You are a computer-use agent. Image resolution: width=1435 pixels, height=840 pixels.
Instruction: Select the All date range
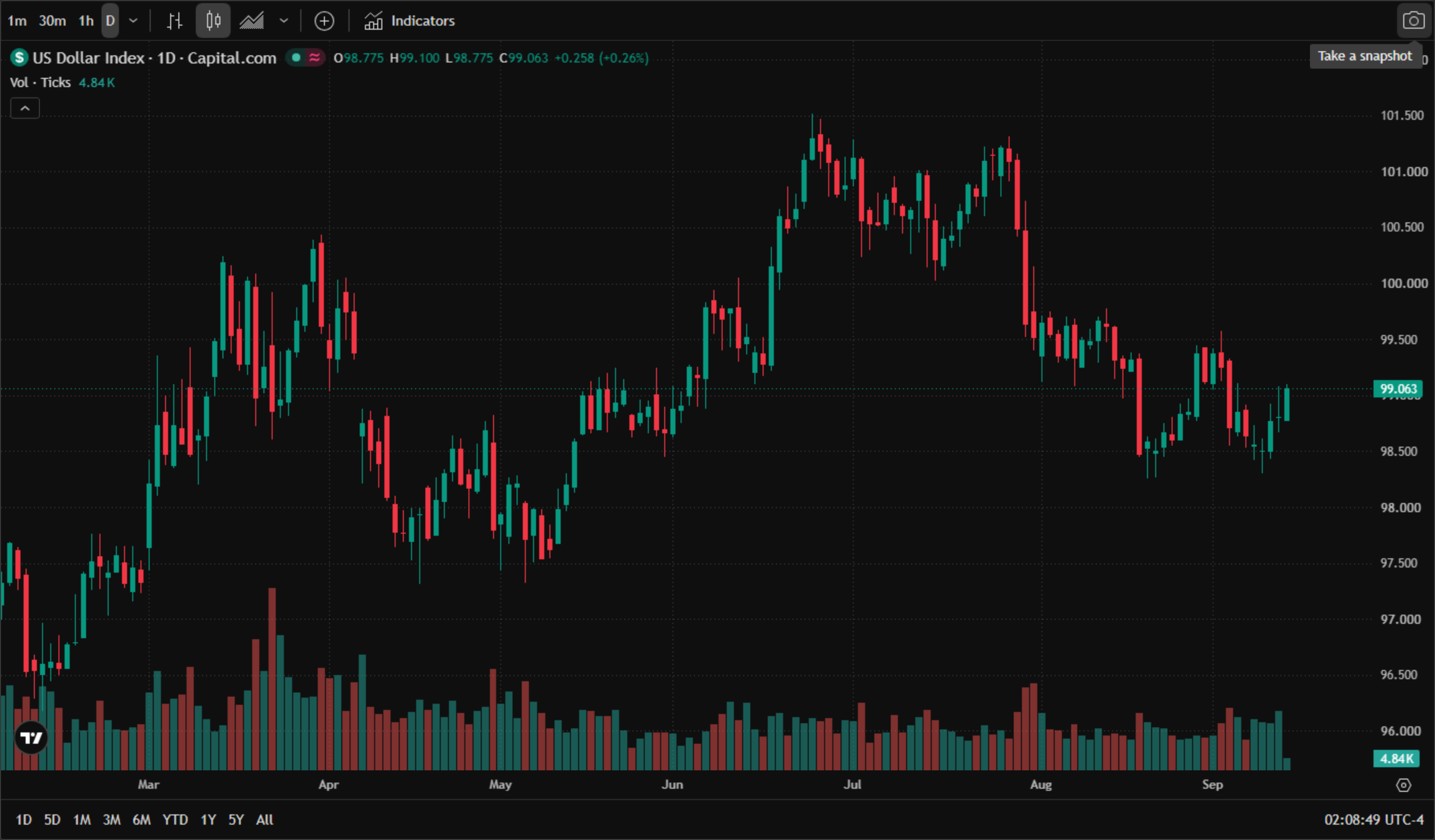(264, 820)
